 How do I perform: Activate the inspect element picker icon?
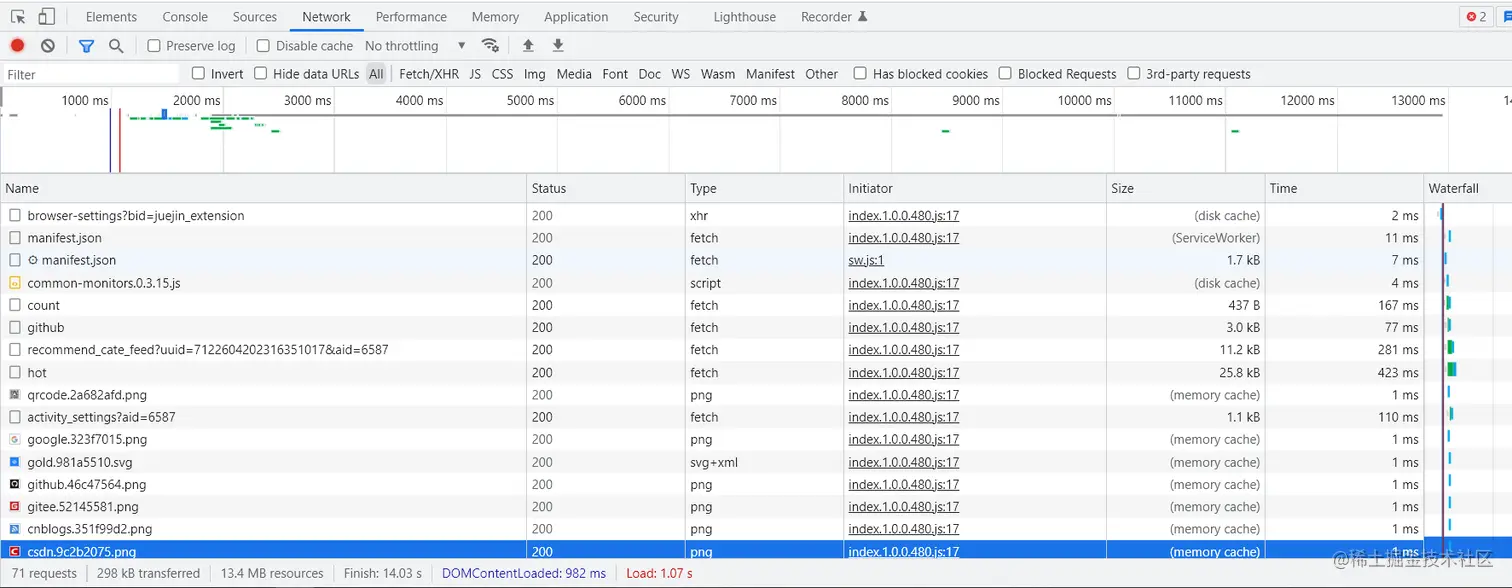click(x=18, y=17)
